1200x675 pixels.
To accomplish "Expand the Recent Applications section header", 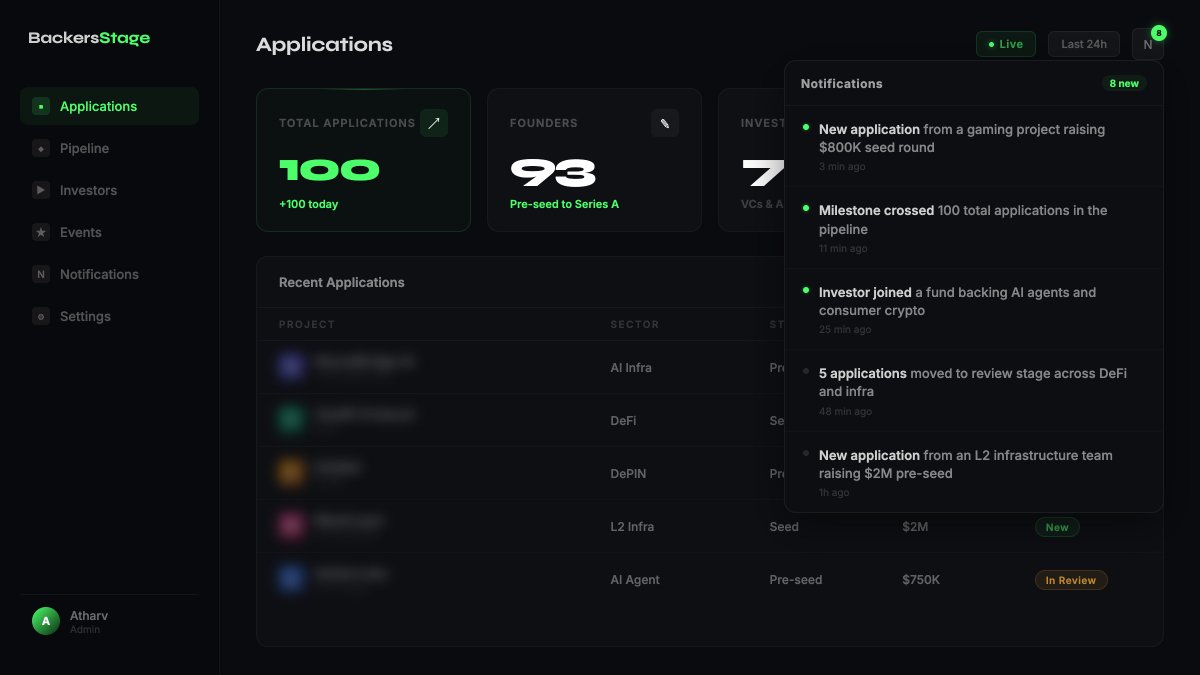I will 341,282.
